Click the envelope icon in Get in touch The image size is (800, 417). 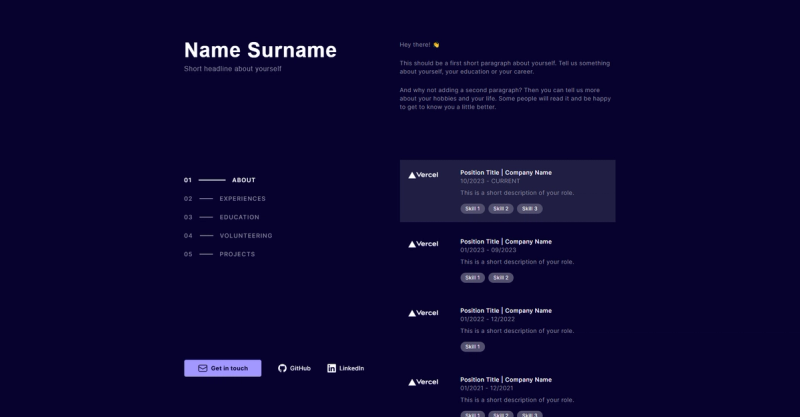pos(203,368)
